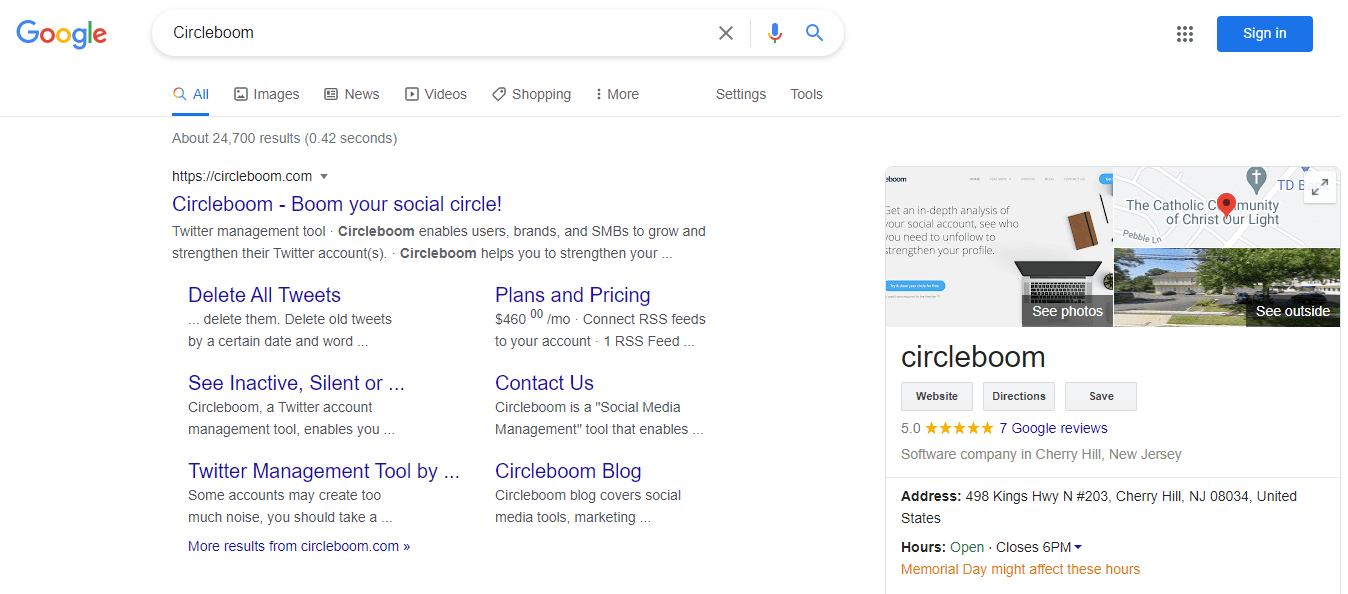Image resolution: width=1348 pixels, height=594 pixels.
Task: Switch to the News tab
Action: click(x=352, y=94)
